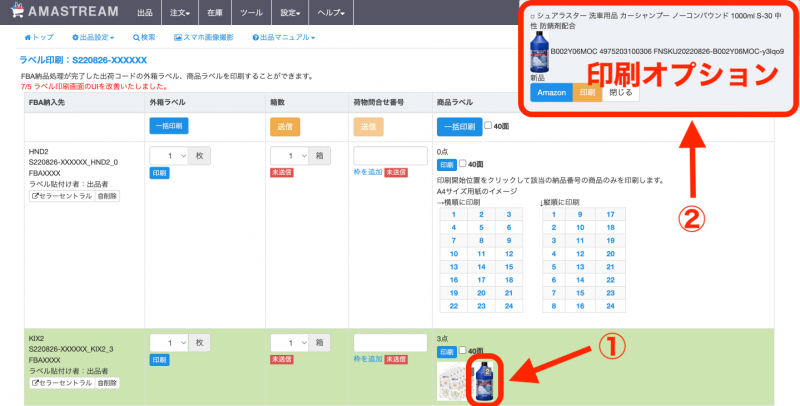Select position 8 in 縦順に印刷 grid
The width and height of the screenshot is (800, 406).
[554, 306]
